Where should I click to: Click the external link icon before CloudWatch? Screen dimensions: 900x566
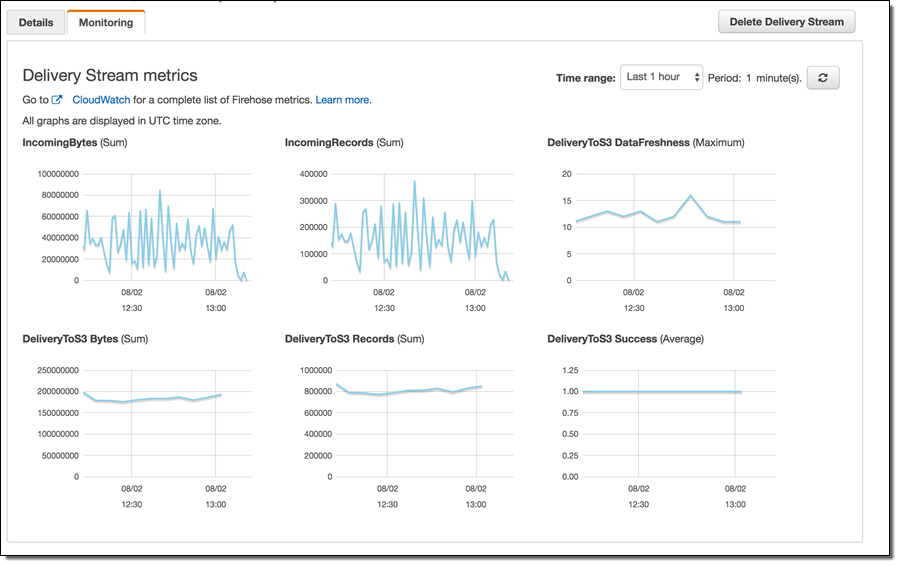58,100
